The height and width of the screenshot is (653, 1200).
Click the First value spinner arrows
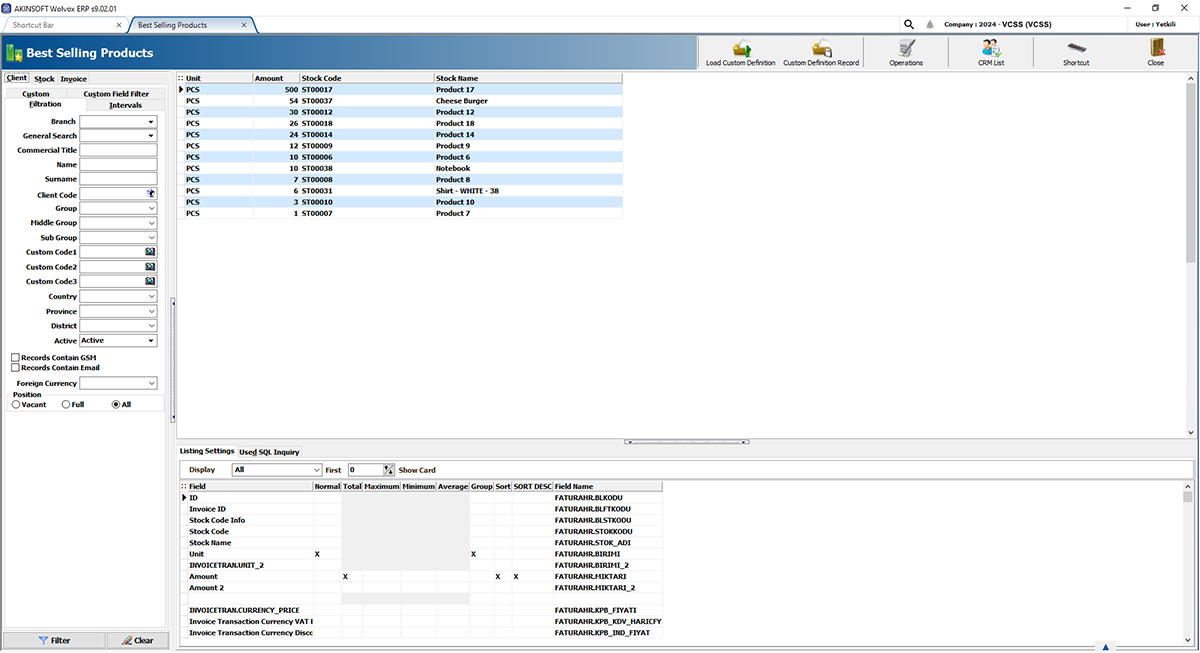[389, 470]
